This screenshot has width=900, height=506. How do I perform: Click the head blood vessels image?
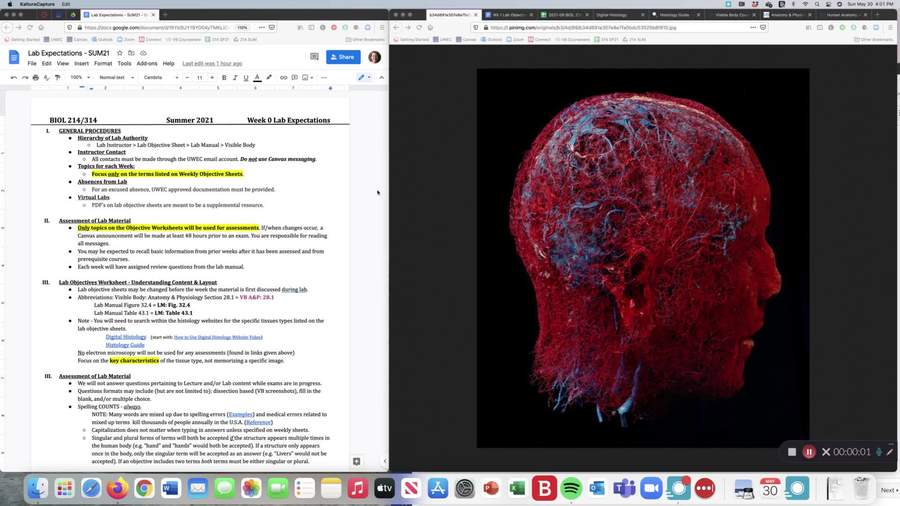643,258
